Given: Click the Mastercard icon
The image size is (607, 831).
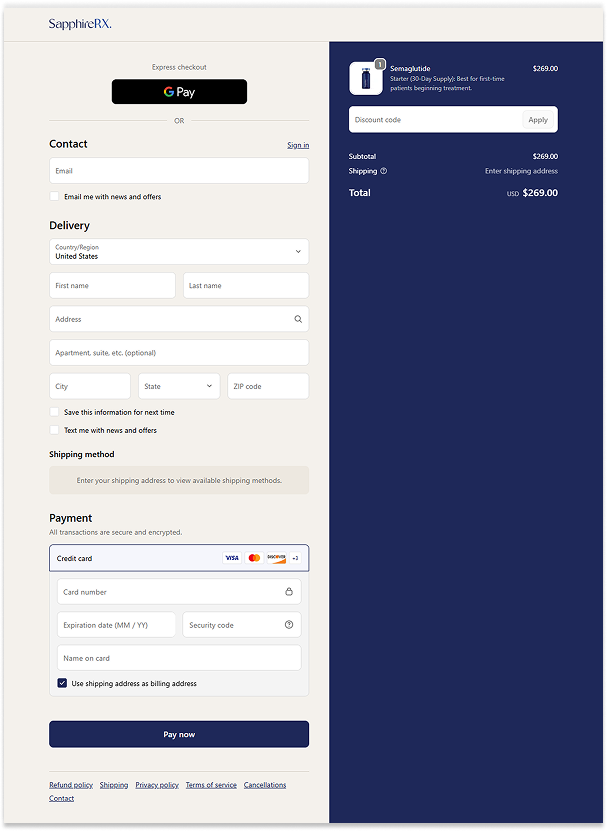Looking at the screenshot, I should tap(254, 558).
